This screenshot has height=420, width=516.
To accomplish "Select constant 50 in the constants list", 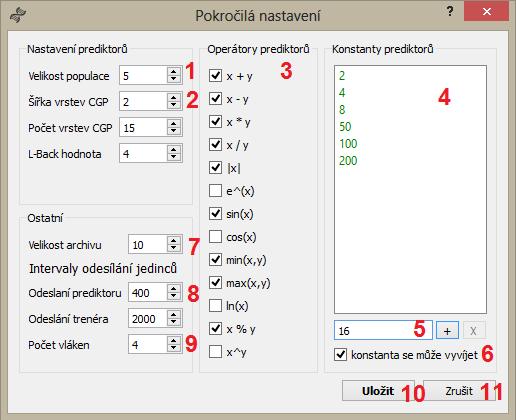I will [x=410, y=127].
